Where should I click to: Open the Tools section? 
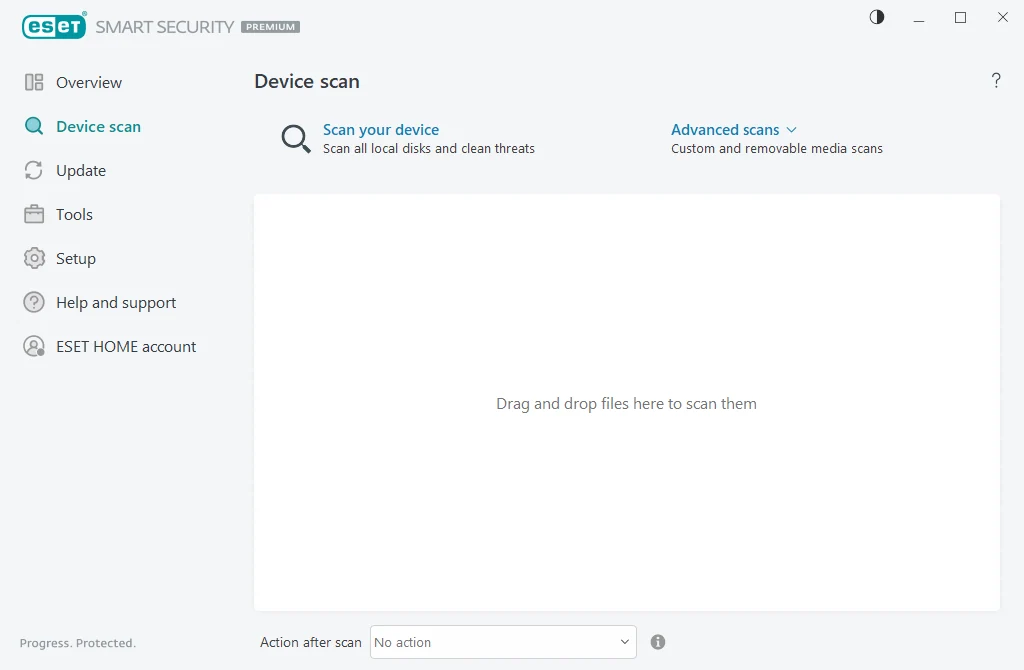tap(74, 214)
